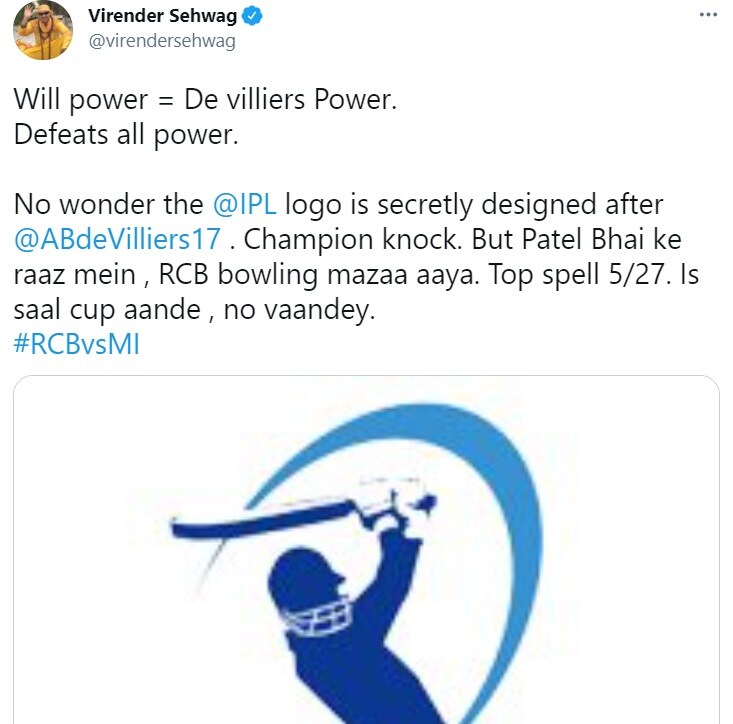Select the #RCBvsMI hashtag
The width and height of the screenshot is (733, 724).
pos(77,344)
